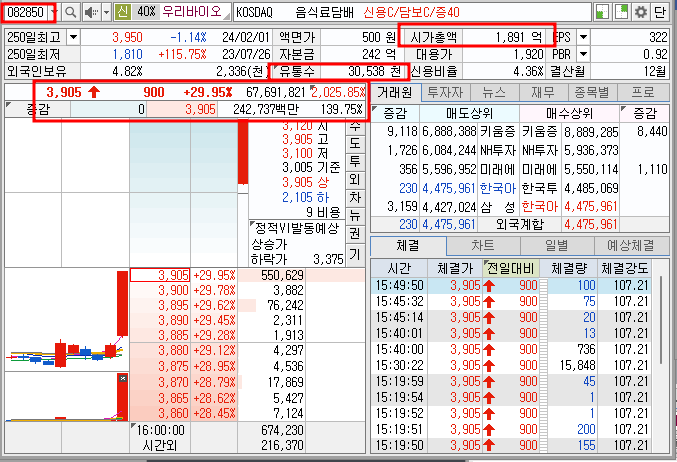
Task: Click the second green chart layout icon
Action: click(621, 12)
